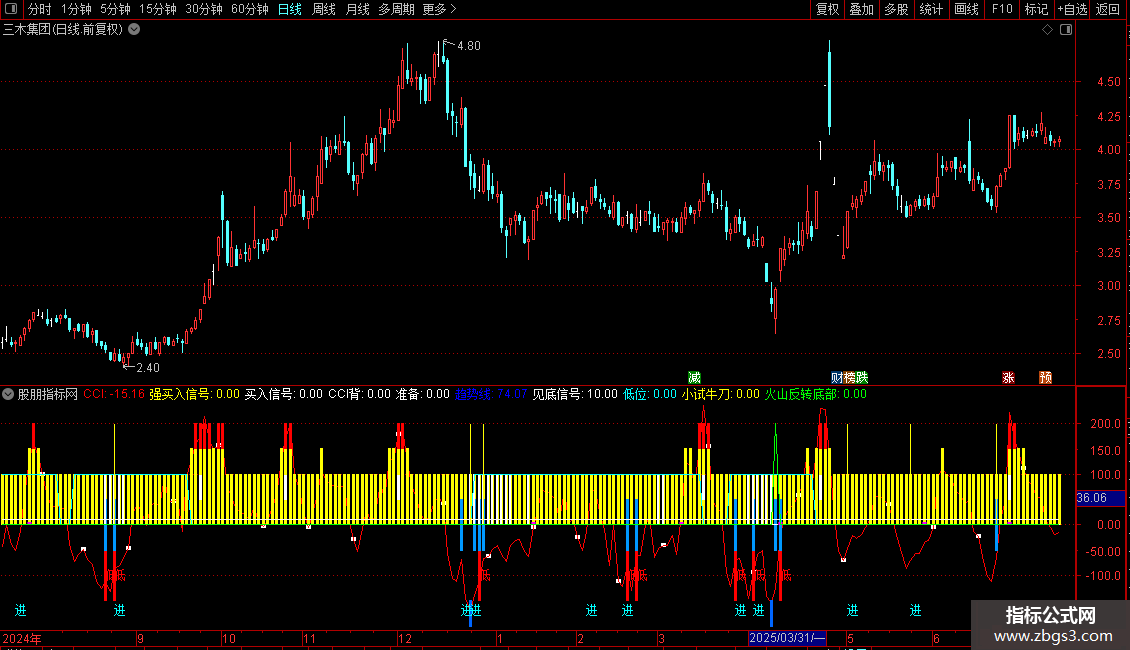Click the CCI背: 0.00 readout
Viewport: 1130px width, 650px height.
(360, 394)
